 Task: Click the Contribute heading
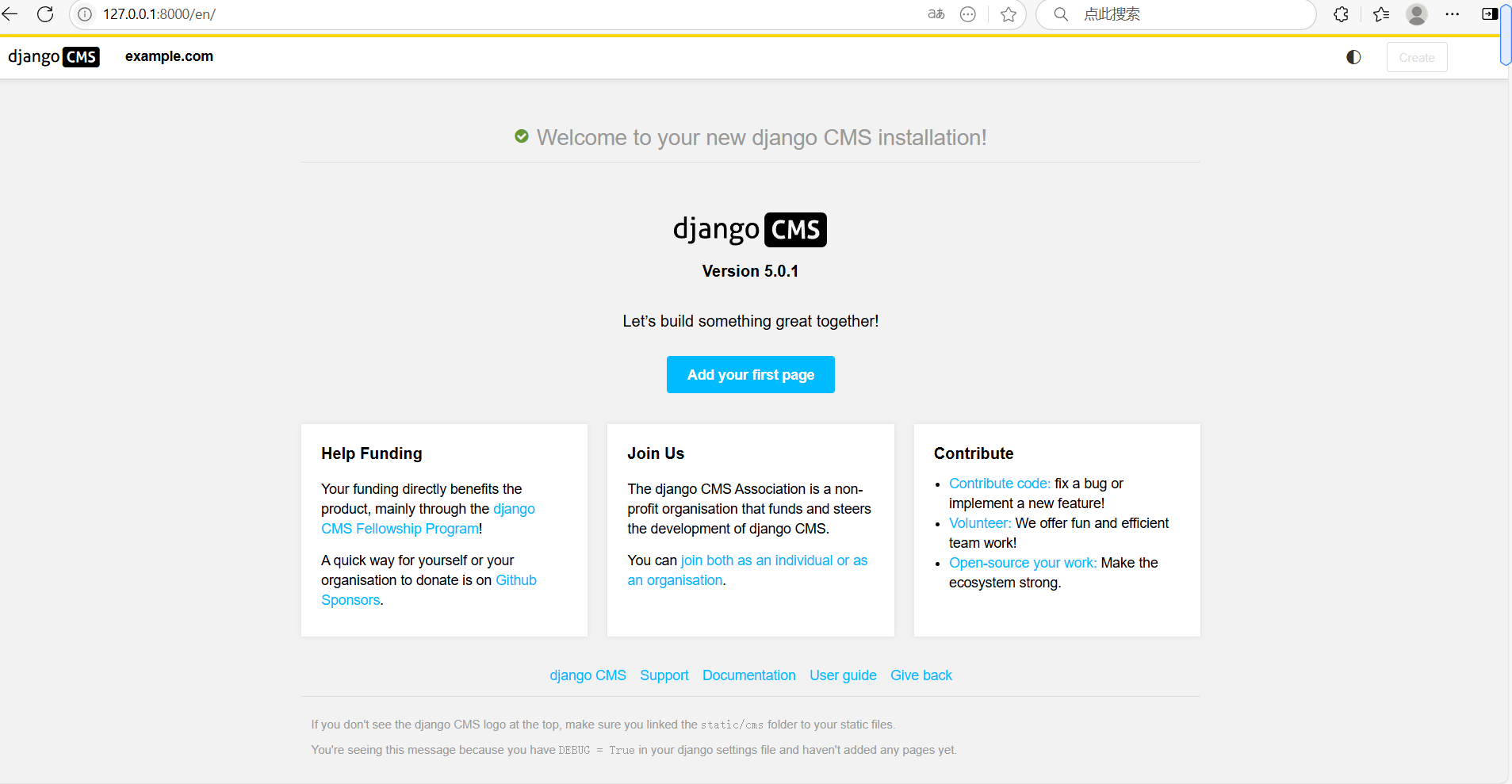tap(974, 453)
